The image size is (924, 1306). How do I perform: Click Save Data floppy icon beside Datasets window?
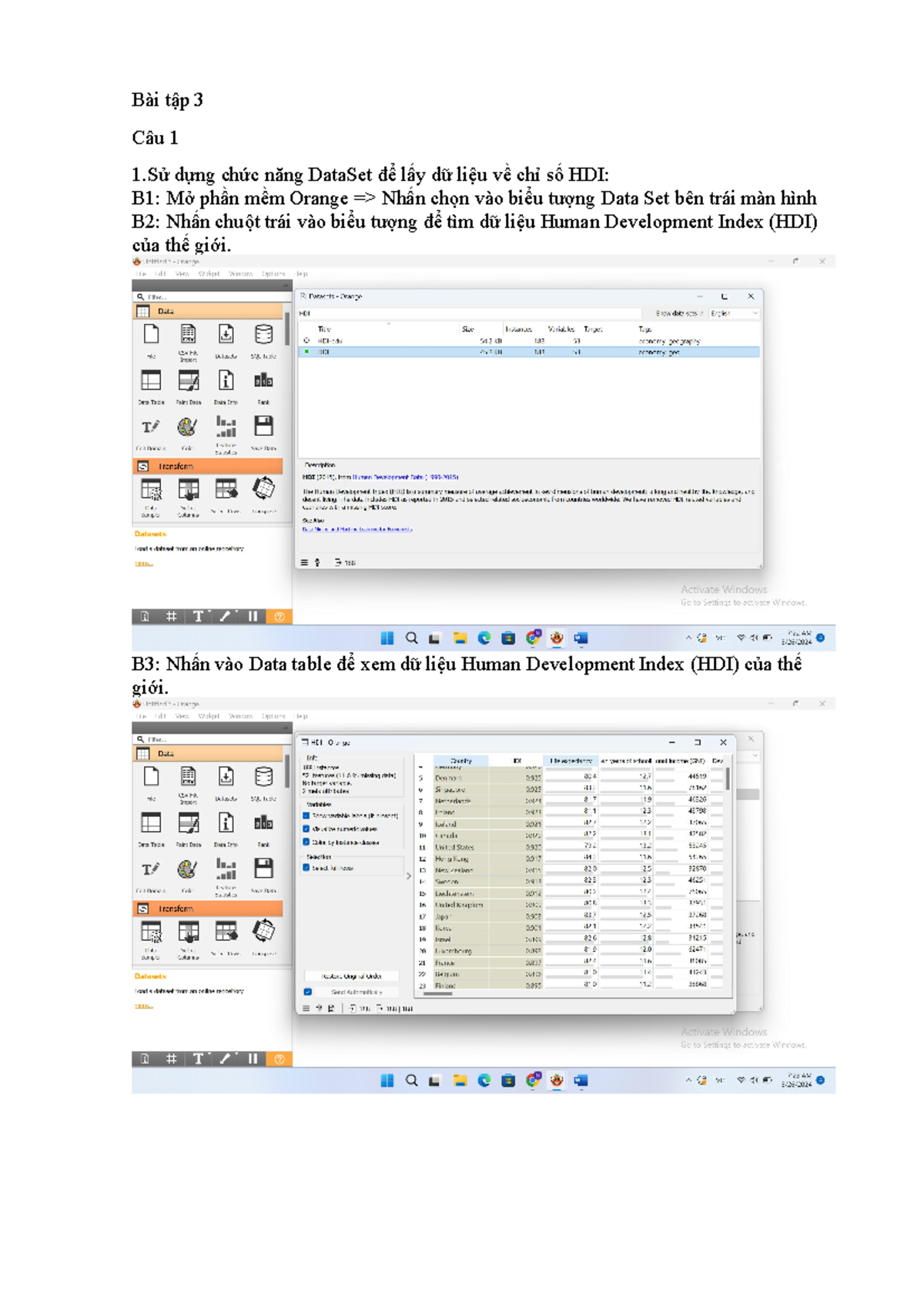pyautogui.click(x=263, y=426)
